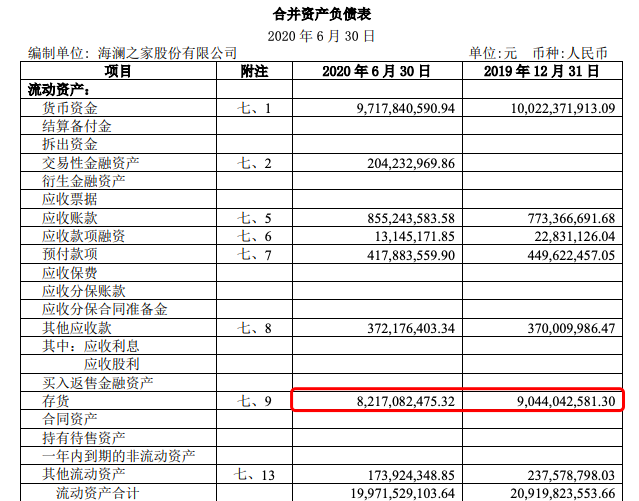Click the 持有待售资产 row label

coord(84,438)
